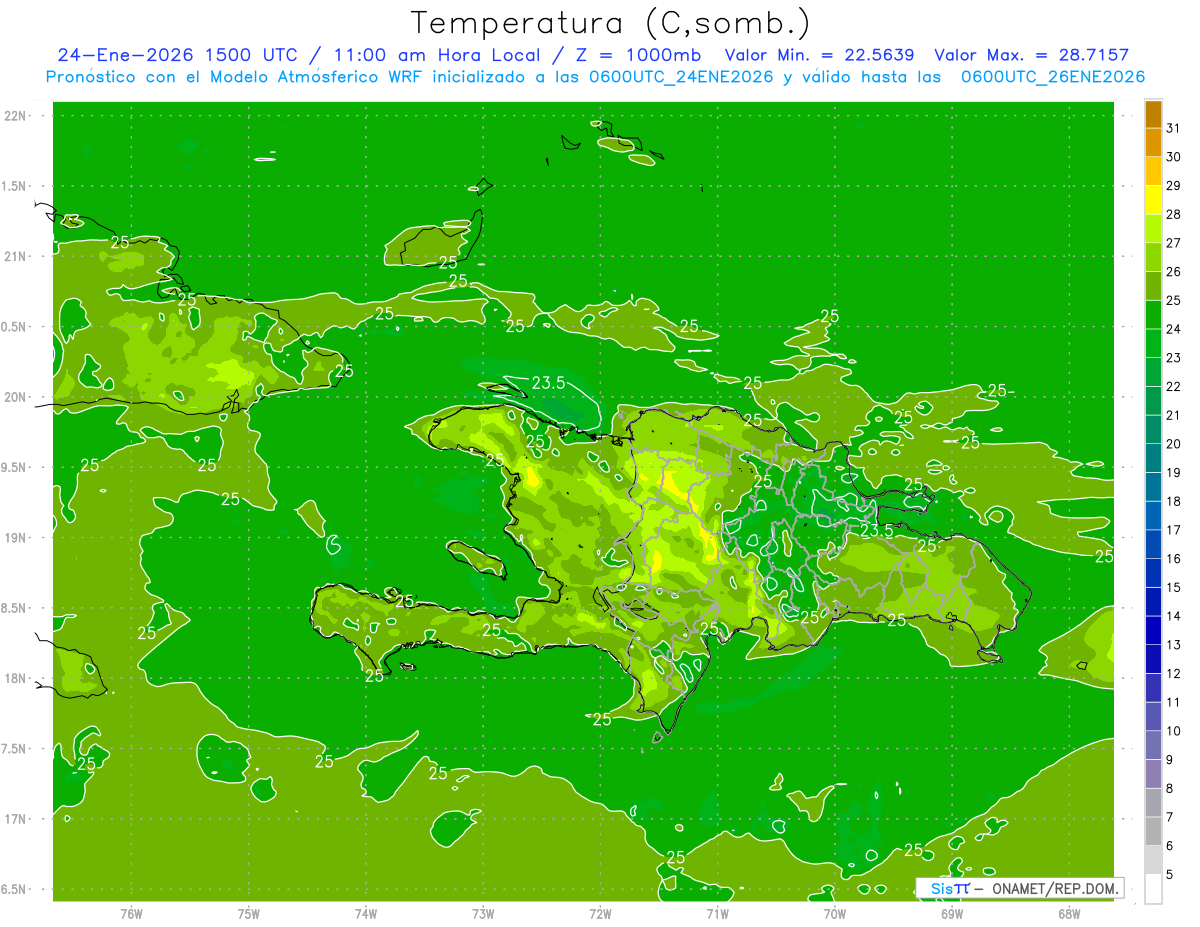Pick the gray legend swatch between 6 and 7

pos(1153,831)
